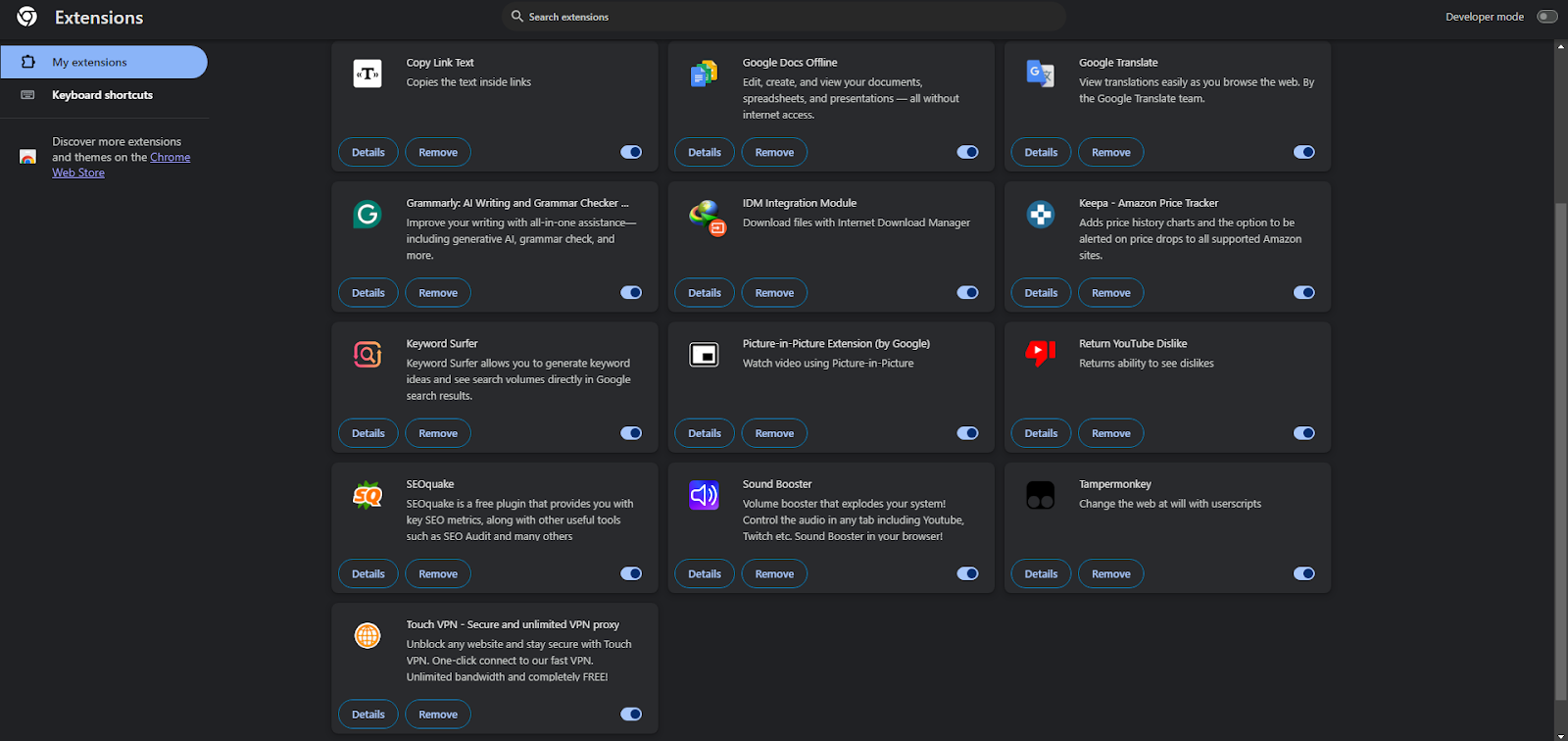1568x741 pixels.
Task: Click the Return YouTube Dislike icon
Action: 1040,353
